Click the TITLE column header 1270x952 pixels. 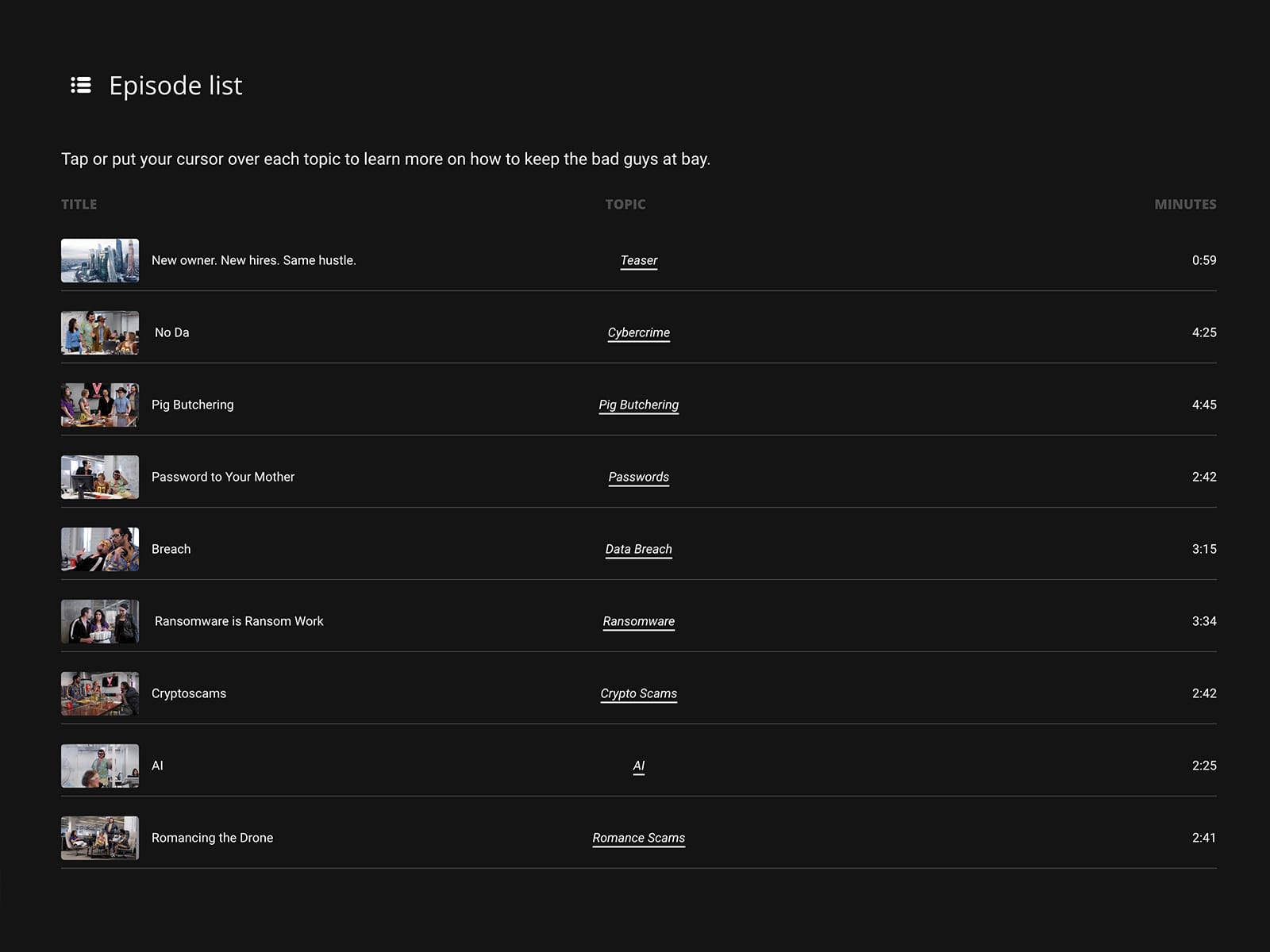click(x=79, y=205)
